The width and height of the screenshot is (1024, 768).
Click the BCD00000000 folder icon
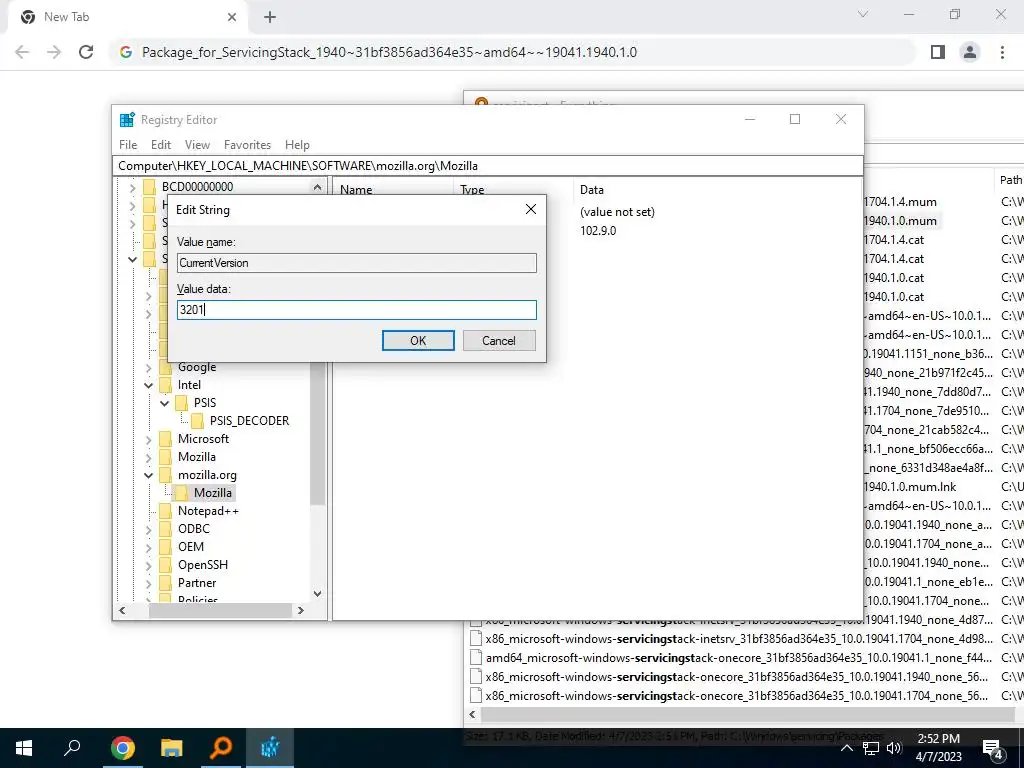(x=150, y=187)
